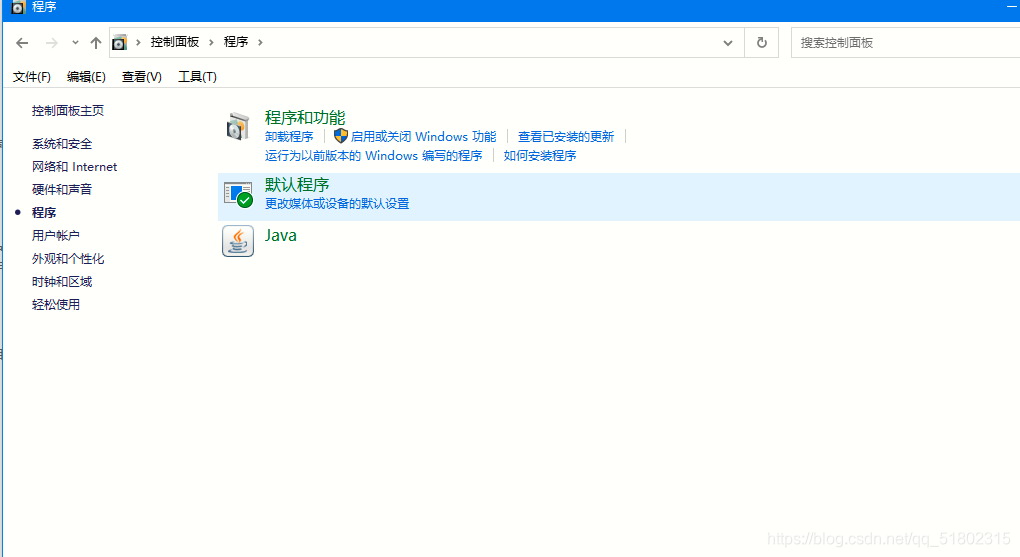Click the window title bar icon

coord(18,7)
